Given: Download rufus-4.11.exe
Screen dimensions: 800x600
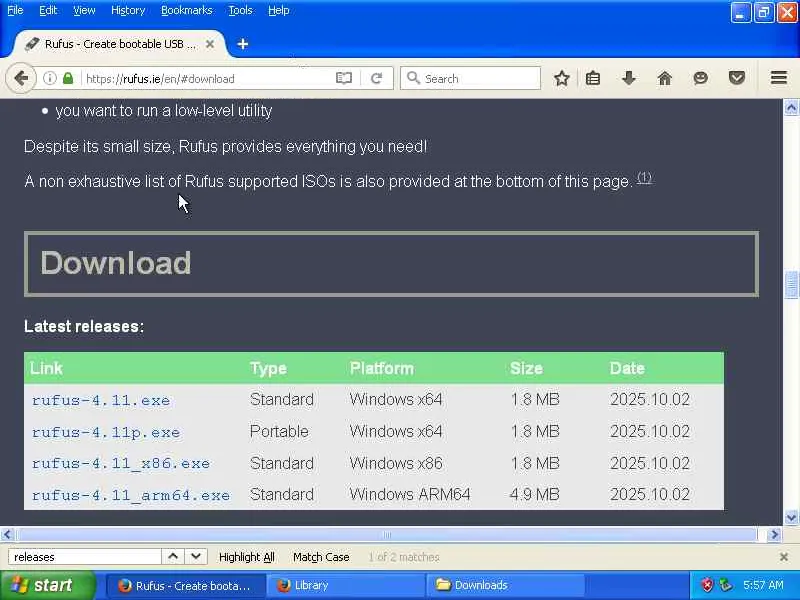Looking at the screenshot, I should (101, 401).
